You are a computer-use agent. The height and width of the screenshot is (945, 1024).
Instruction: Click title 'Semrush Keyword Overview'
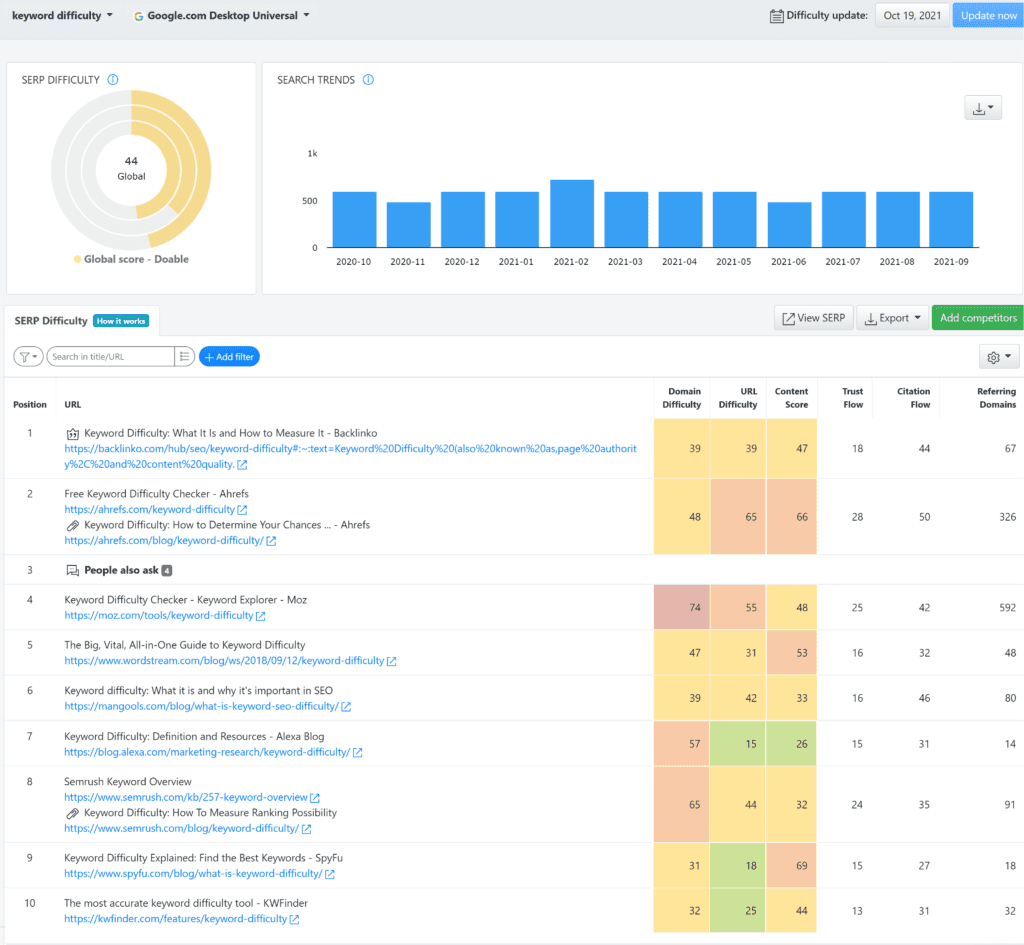click(x=128, y=782)
